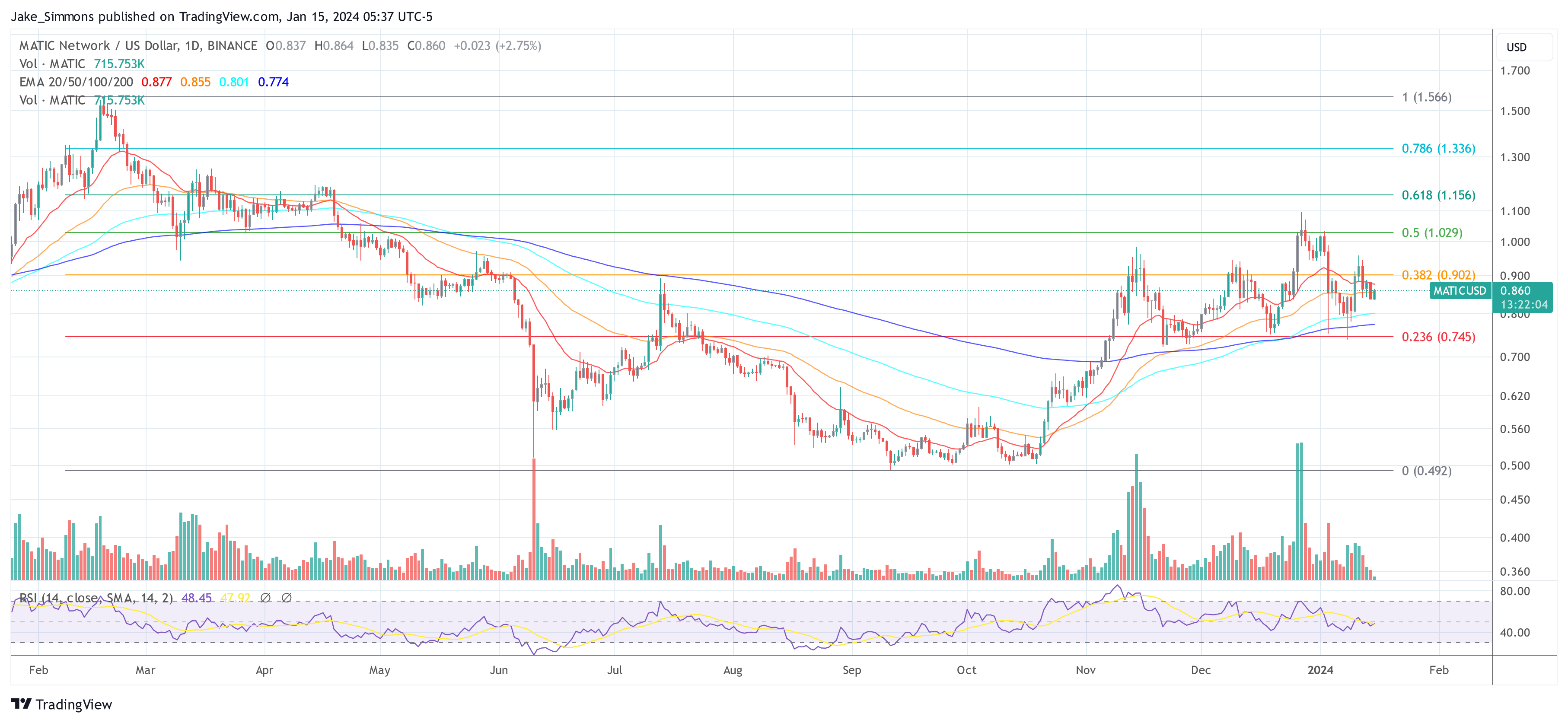Click the 1.300 price axis label
Viewport: 1568px width, 723px height.
1514,157
